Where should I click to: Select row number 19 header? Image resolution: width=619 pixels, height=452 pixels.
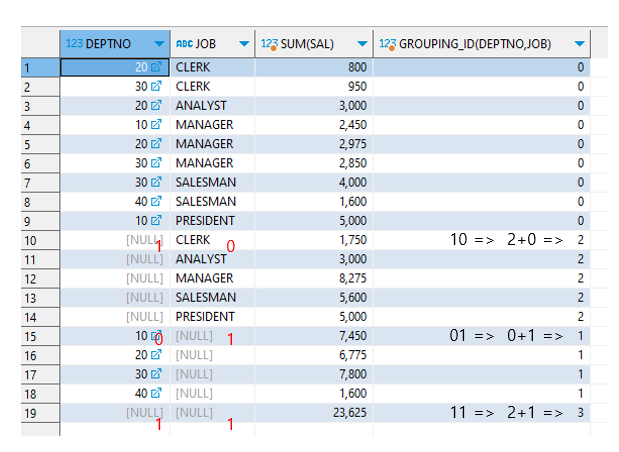(x=40, y=413)
